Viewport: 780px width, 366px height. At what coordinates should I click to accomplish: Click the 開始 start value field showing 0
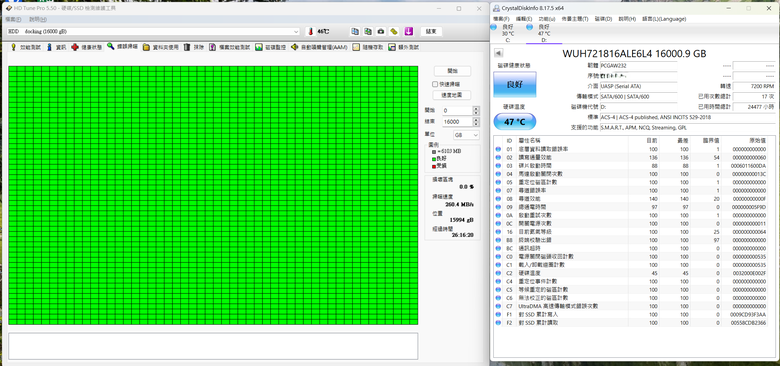(457, 110)
